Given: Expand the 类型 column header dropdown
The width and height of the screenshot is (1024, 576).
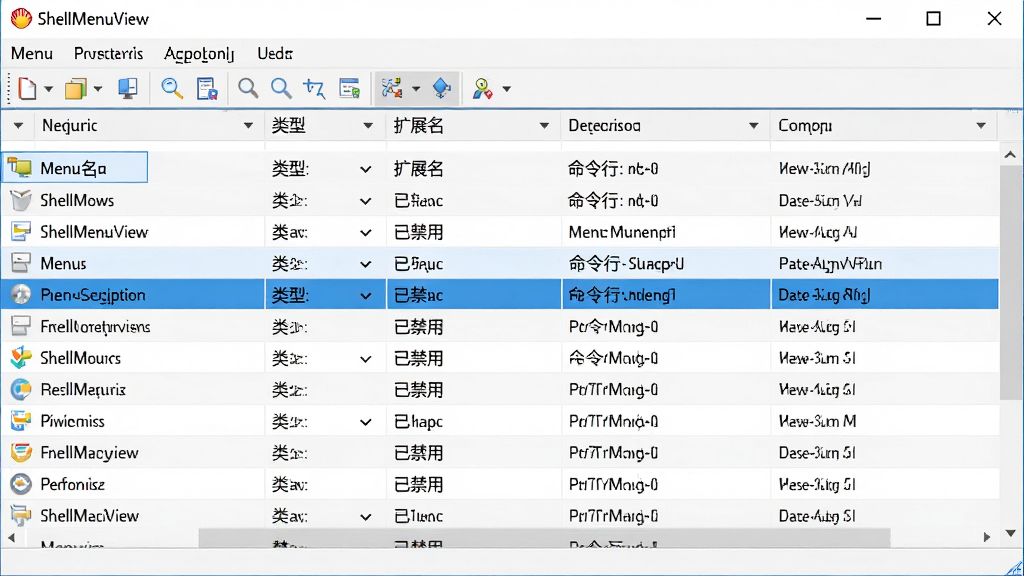Looking at the screenshot, I should [368, 125].
